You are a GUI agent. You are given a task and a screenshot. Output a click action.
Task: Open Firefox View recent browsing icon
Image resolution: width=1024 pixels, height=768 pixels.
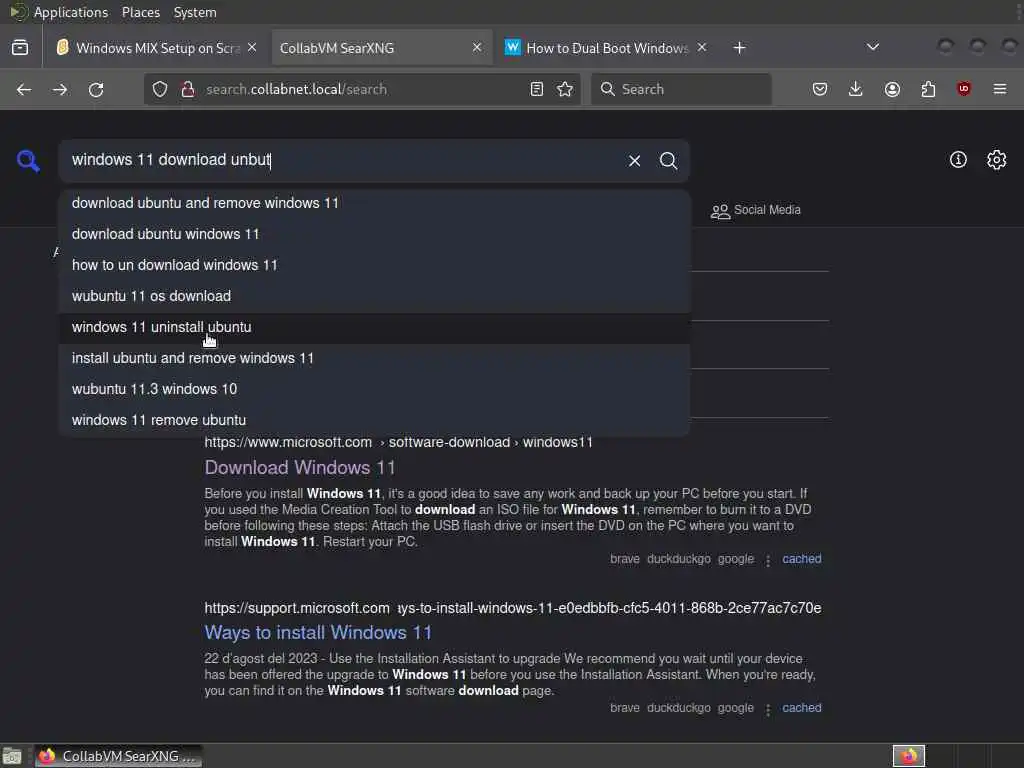pos(20,48)
